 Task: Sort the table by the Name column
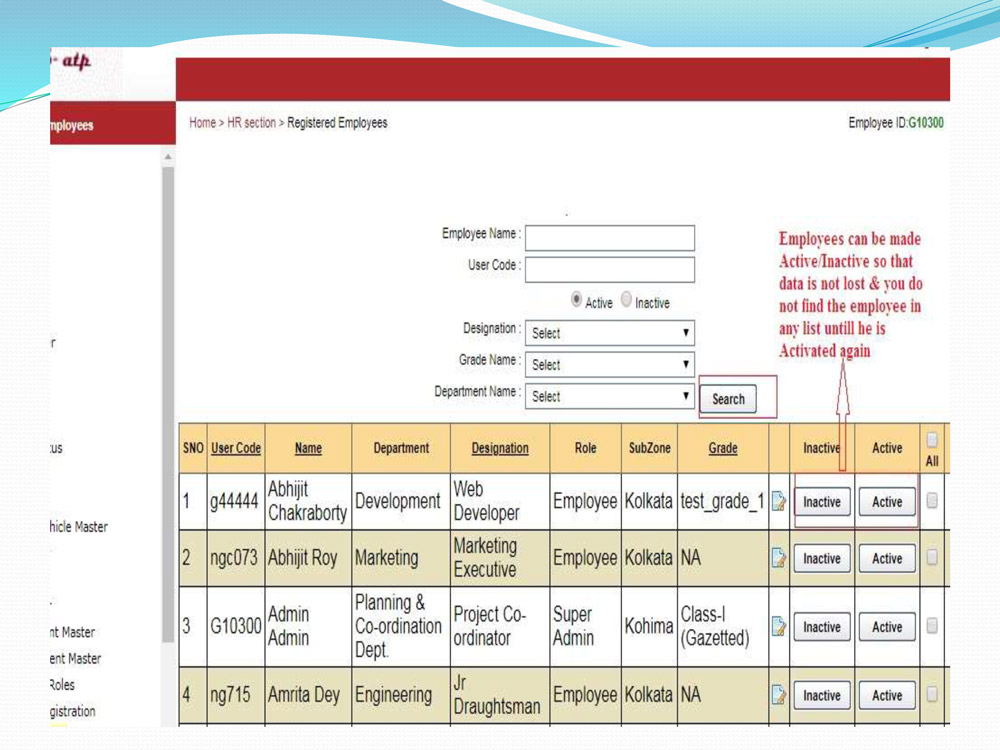point(307,448)
